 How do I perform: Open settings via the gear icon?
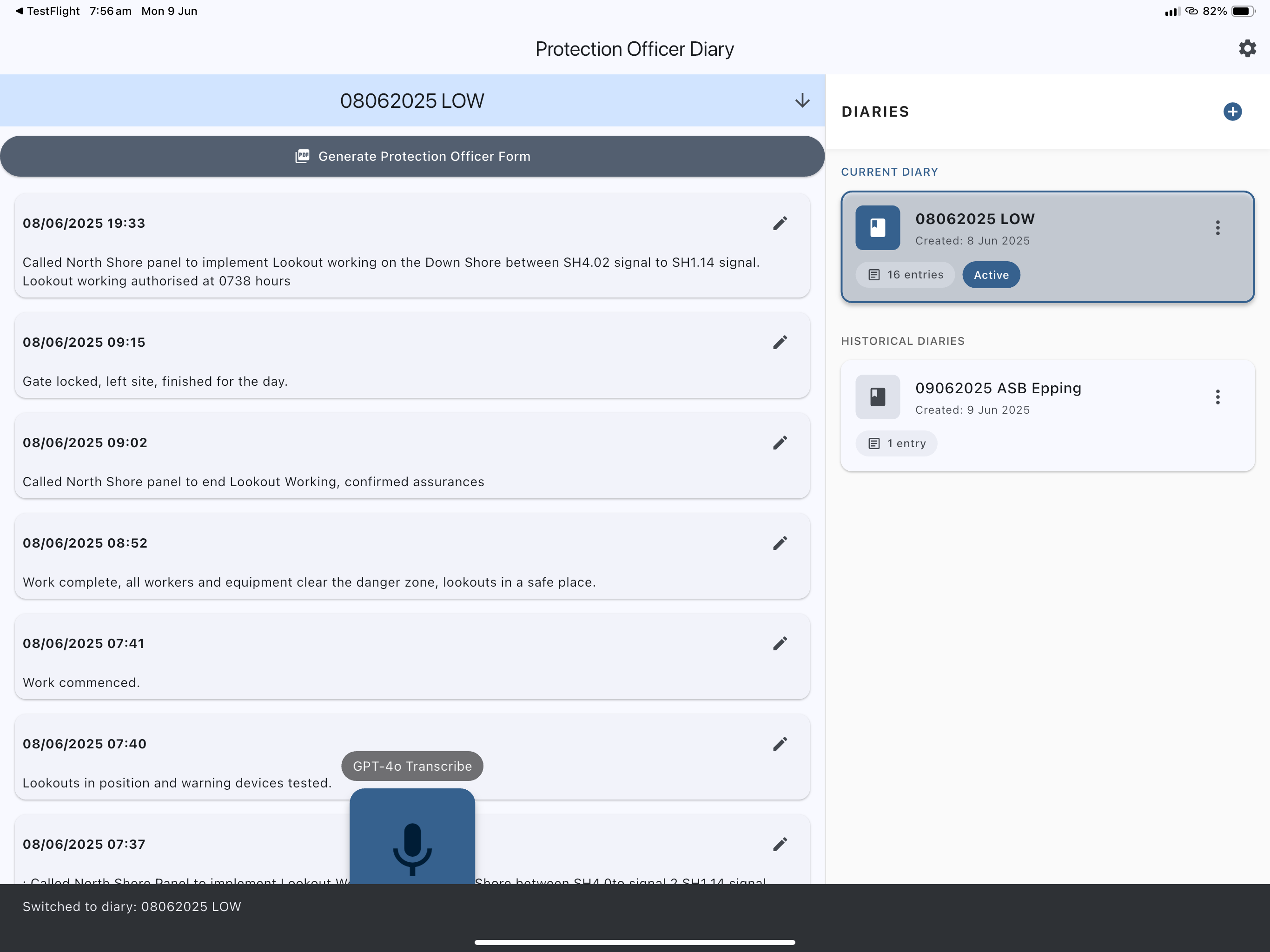1247,48
